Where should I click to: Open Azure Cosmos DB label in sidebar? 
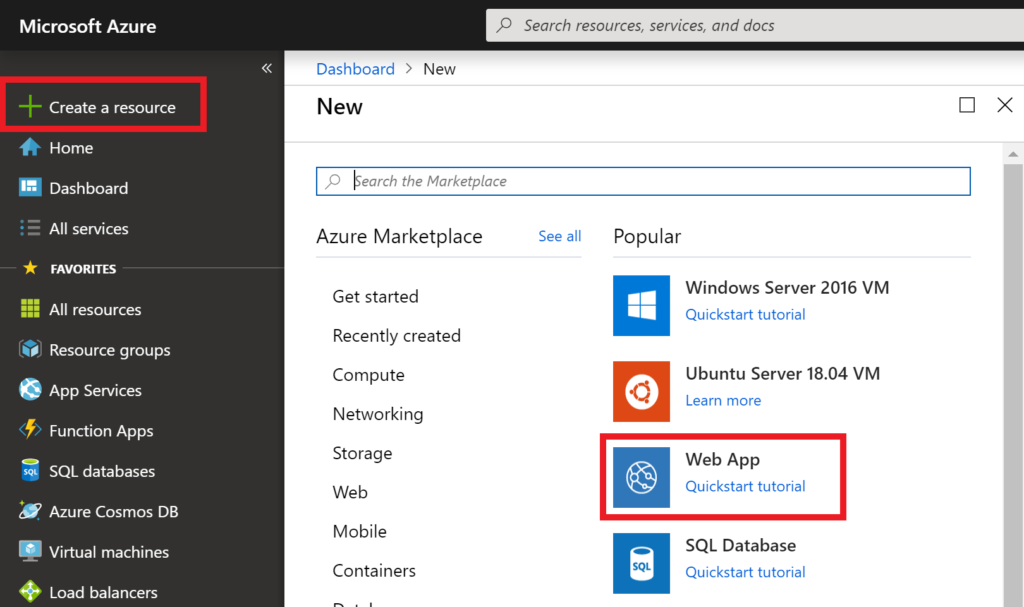(x=114, y=512)
